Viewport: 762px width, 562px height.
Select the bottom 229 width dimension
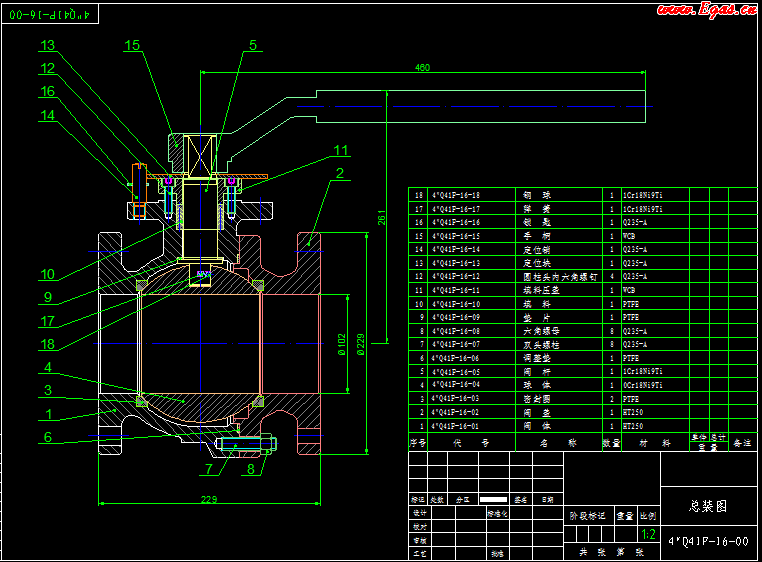coord(209,500)
